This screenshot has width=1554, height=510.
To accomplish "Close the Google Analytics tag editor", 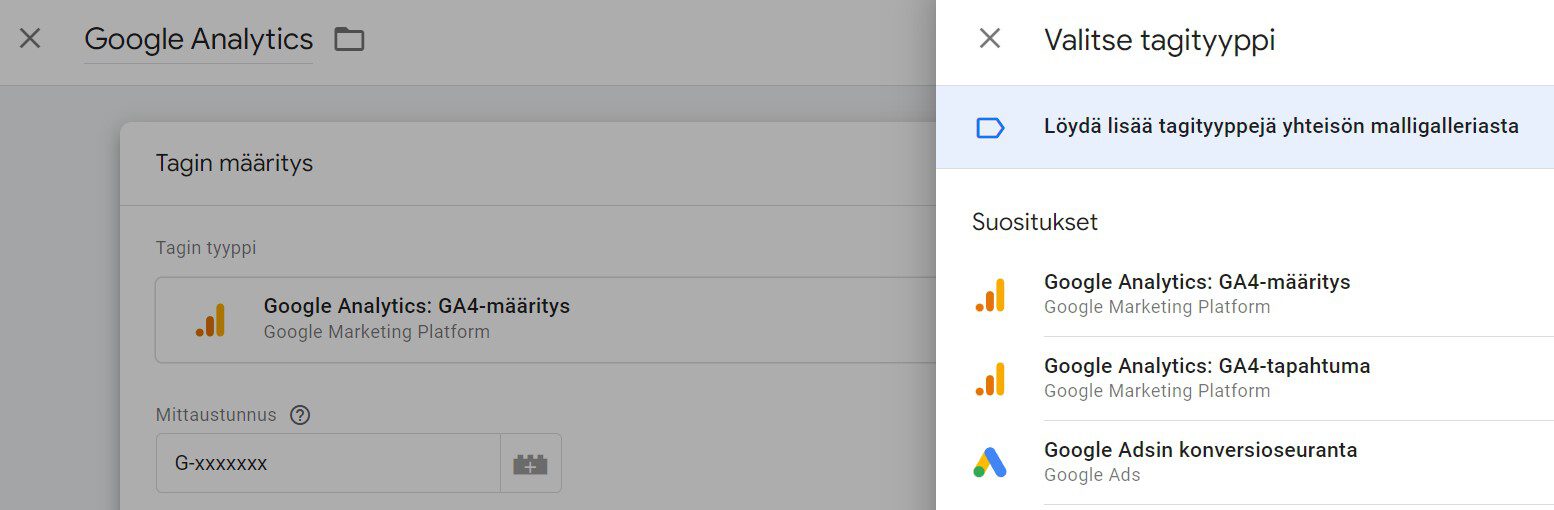I will point(30,39).
